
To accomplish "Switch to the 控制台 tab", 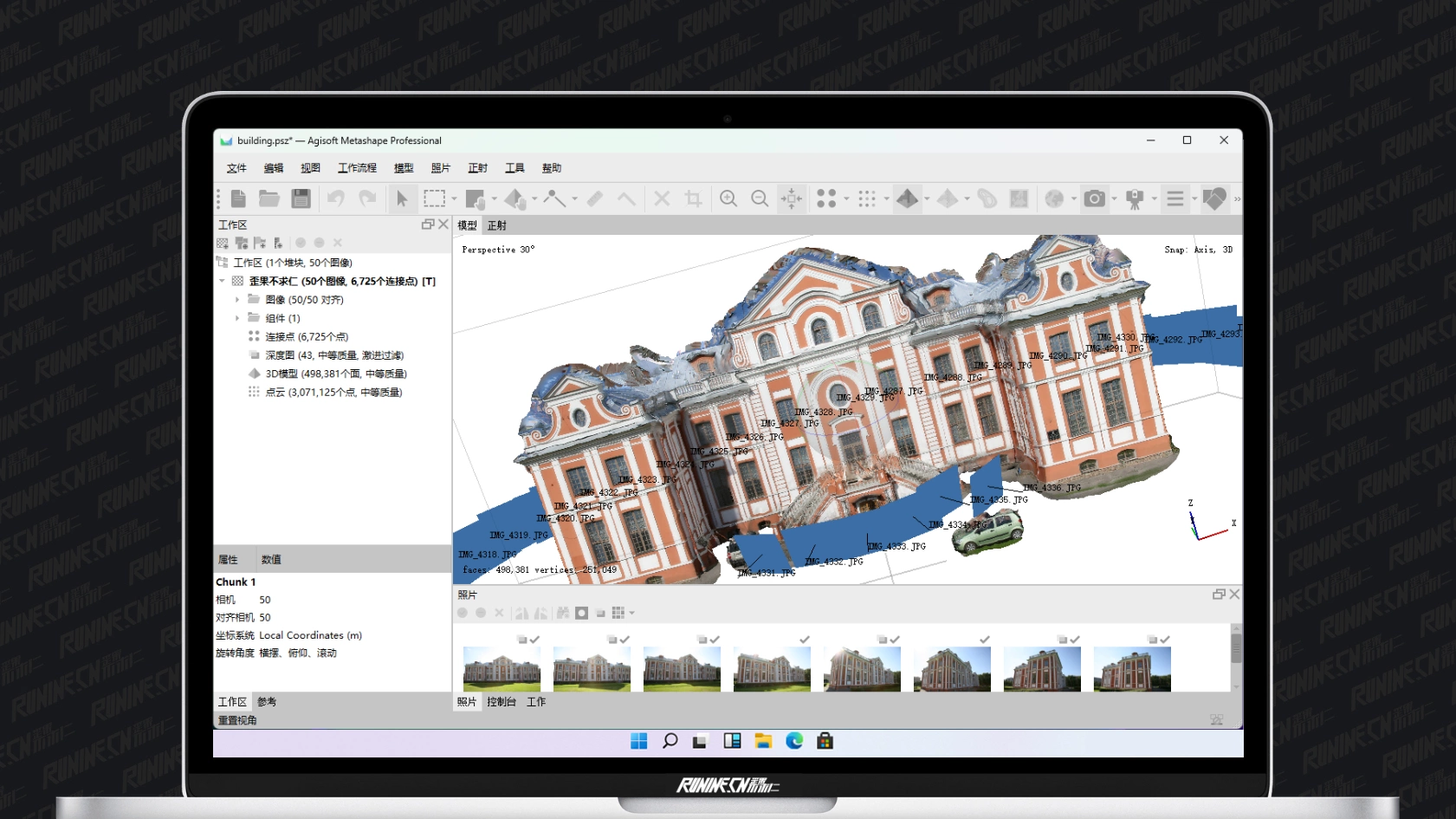I will pos(502,702).
